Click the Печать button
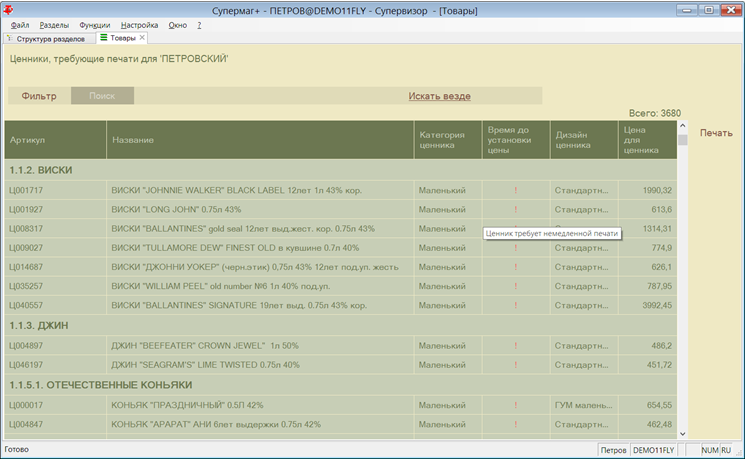This screenshot has width=746, height=461. (716, 133)
